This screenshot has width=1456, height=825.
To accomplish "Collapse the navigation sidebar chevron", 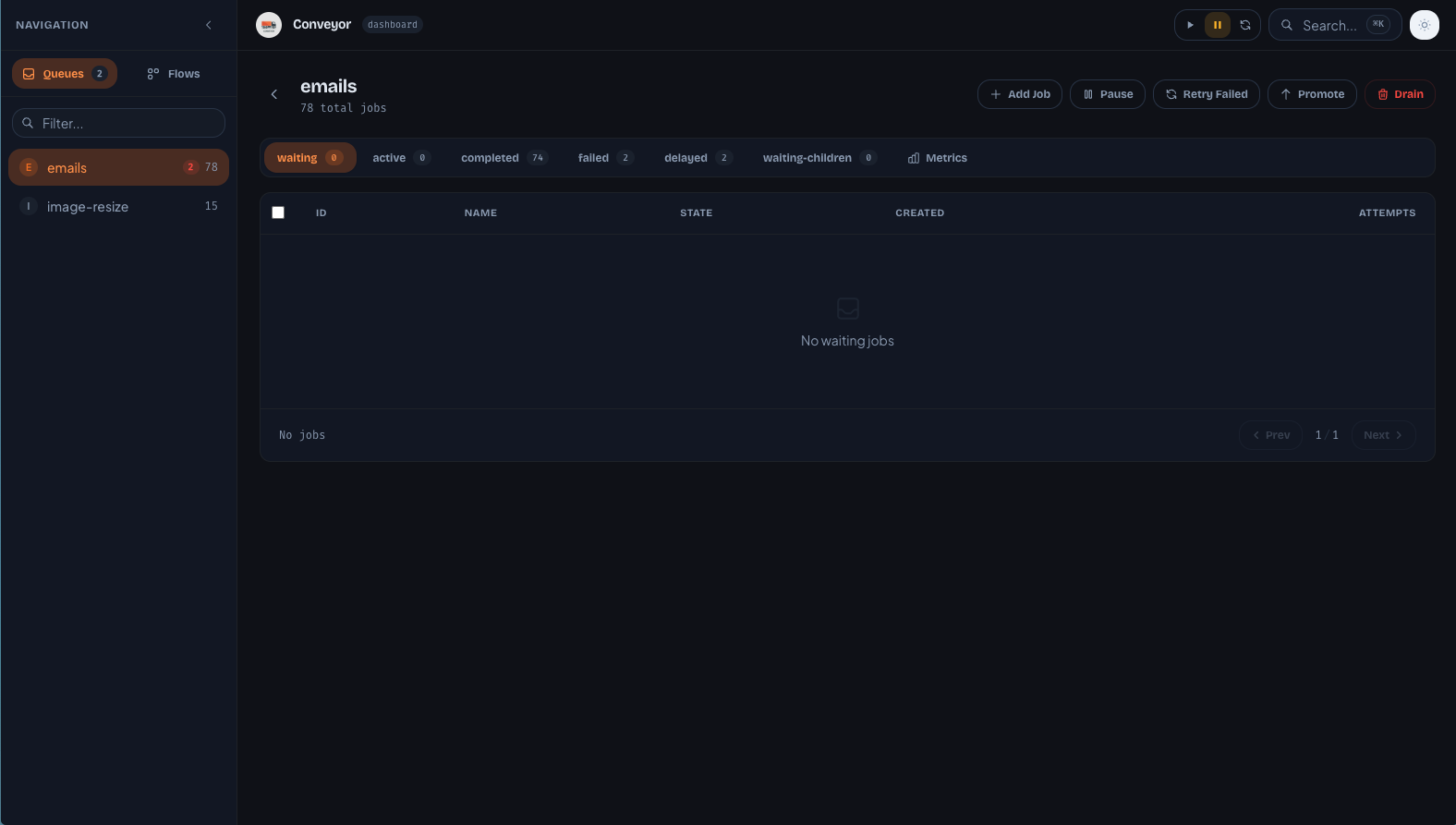I will pos(209,25).
